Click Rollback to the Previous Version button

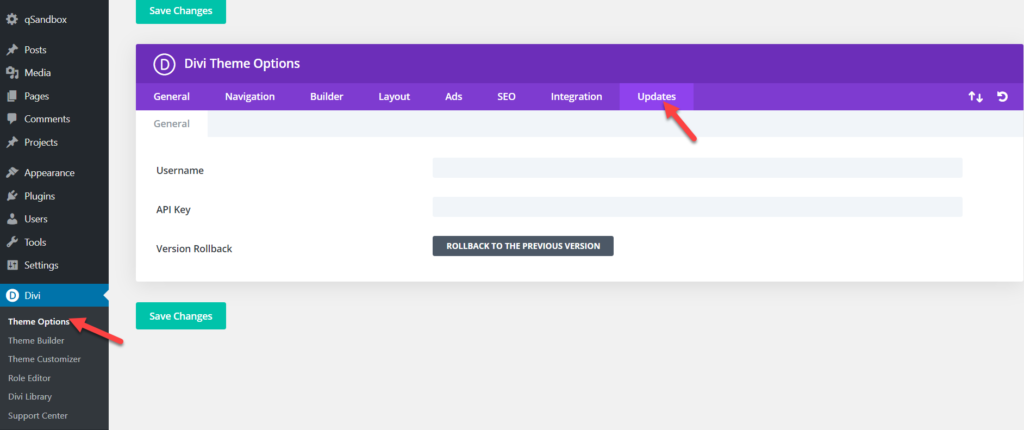click(523, 246)
